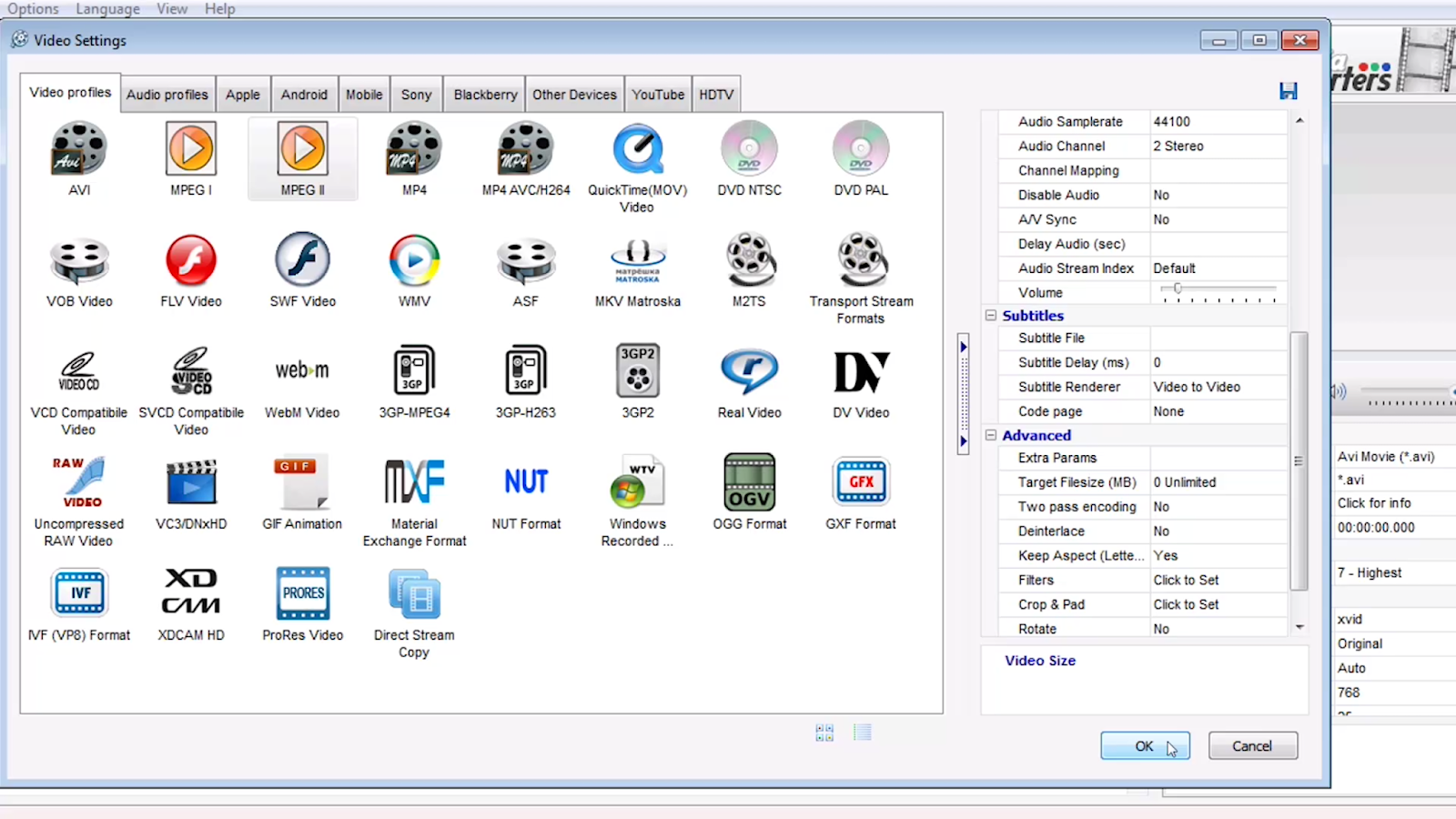
Task: Switch to the Apple tab
Action: pyautogui.click(x=243, y=95)
